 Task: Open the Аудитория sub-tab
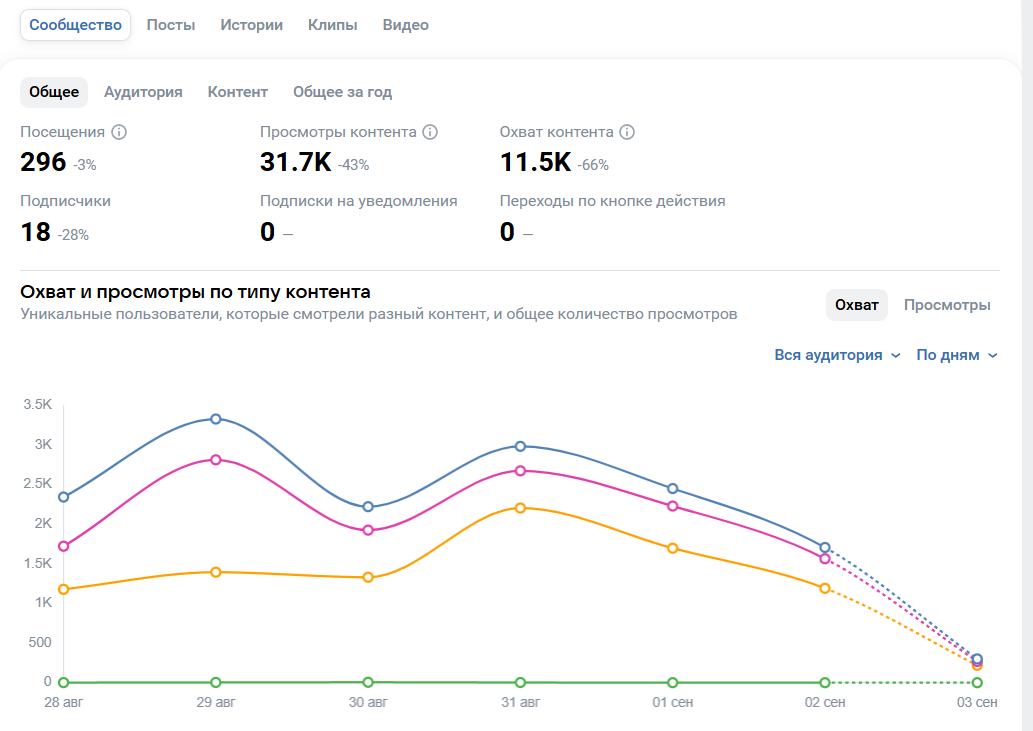click(x=143, y=92)
